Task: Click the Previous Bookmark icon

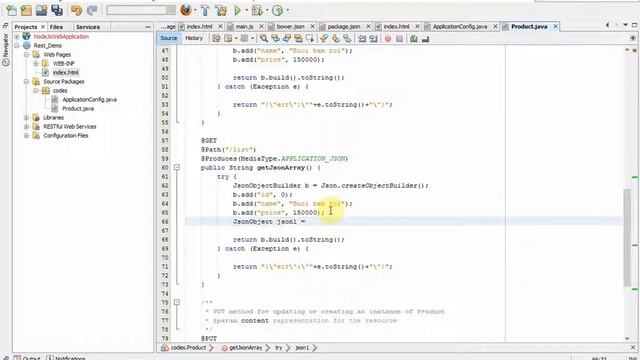Action: pos(324,38)
